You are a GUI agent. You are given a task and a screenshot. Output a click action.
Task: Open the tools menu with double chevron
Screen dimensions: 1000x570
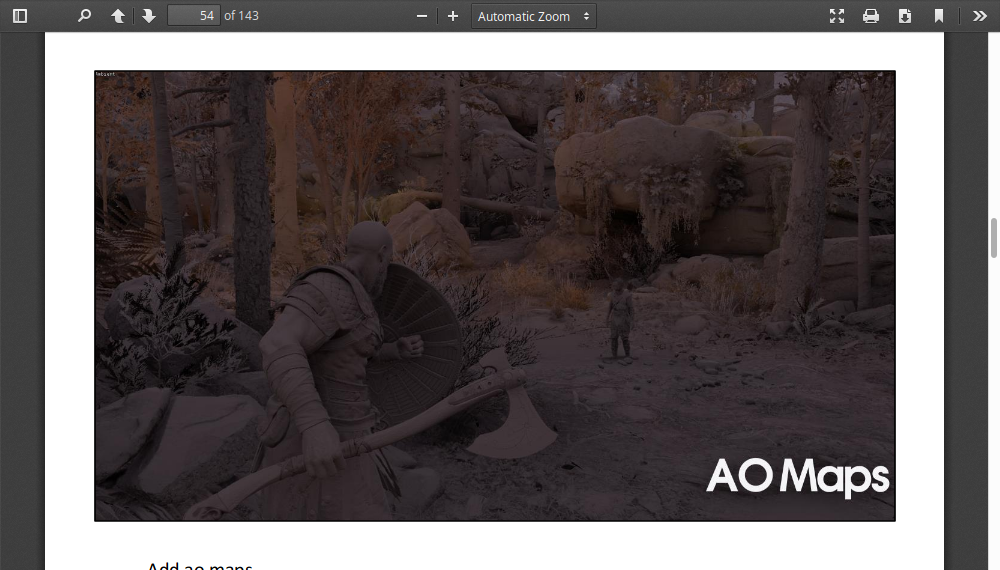(x=980, y=16)
